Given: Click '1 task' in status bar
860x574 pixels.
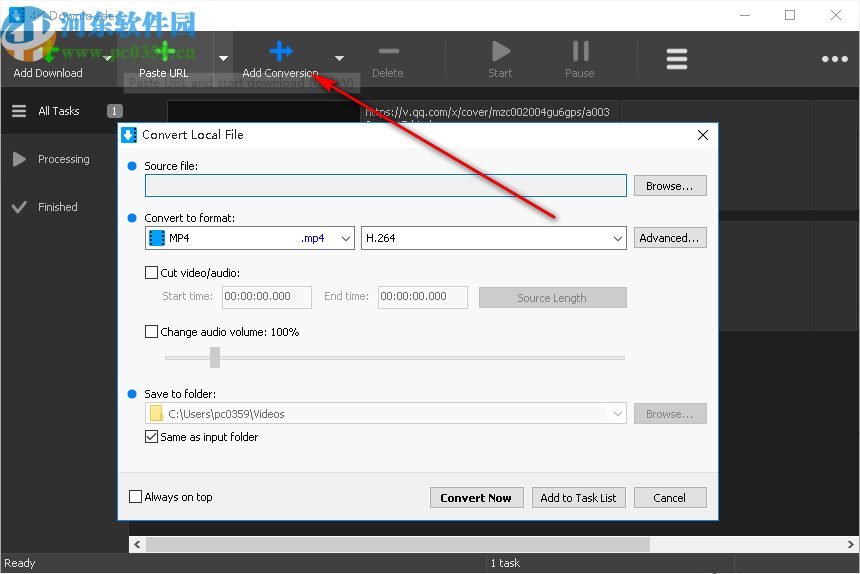Looking at the screenshot, I should [x=505, y=563].
